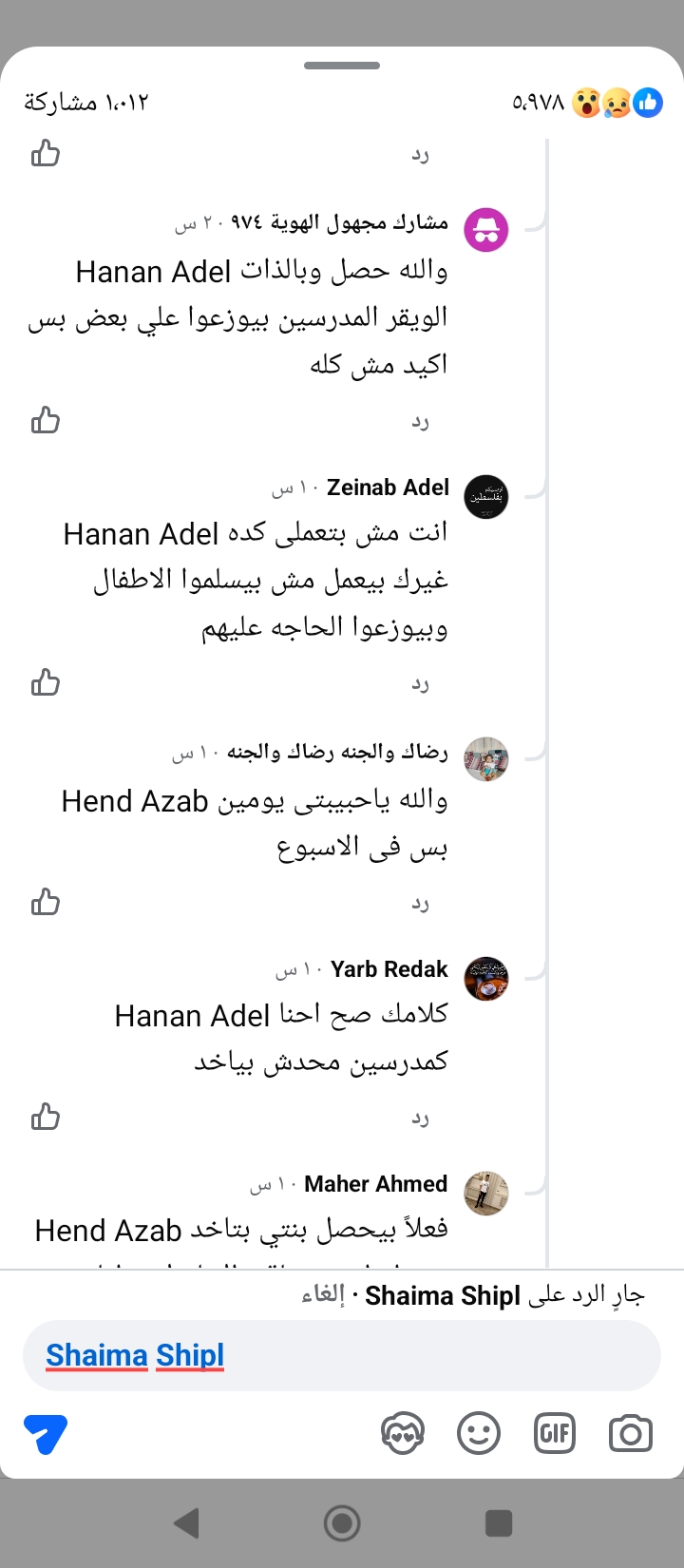Open the GIF picker
This screenshot has height=1568, width=684.
coord(555,1433)
